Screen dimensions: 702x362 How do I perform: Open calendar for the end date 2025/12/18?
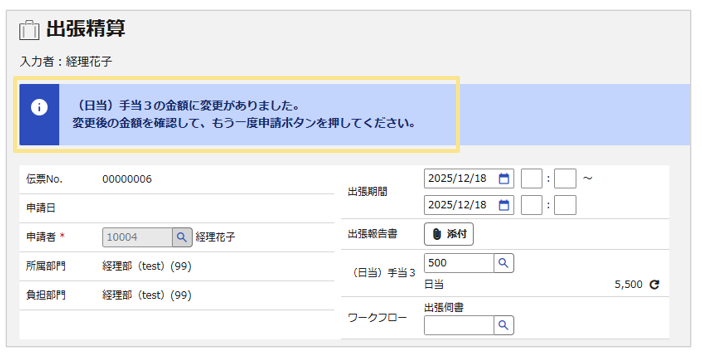point(504,205)
